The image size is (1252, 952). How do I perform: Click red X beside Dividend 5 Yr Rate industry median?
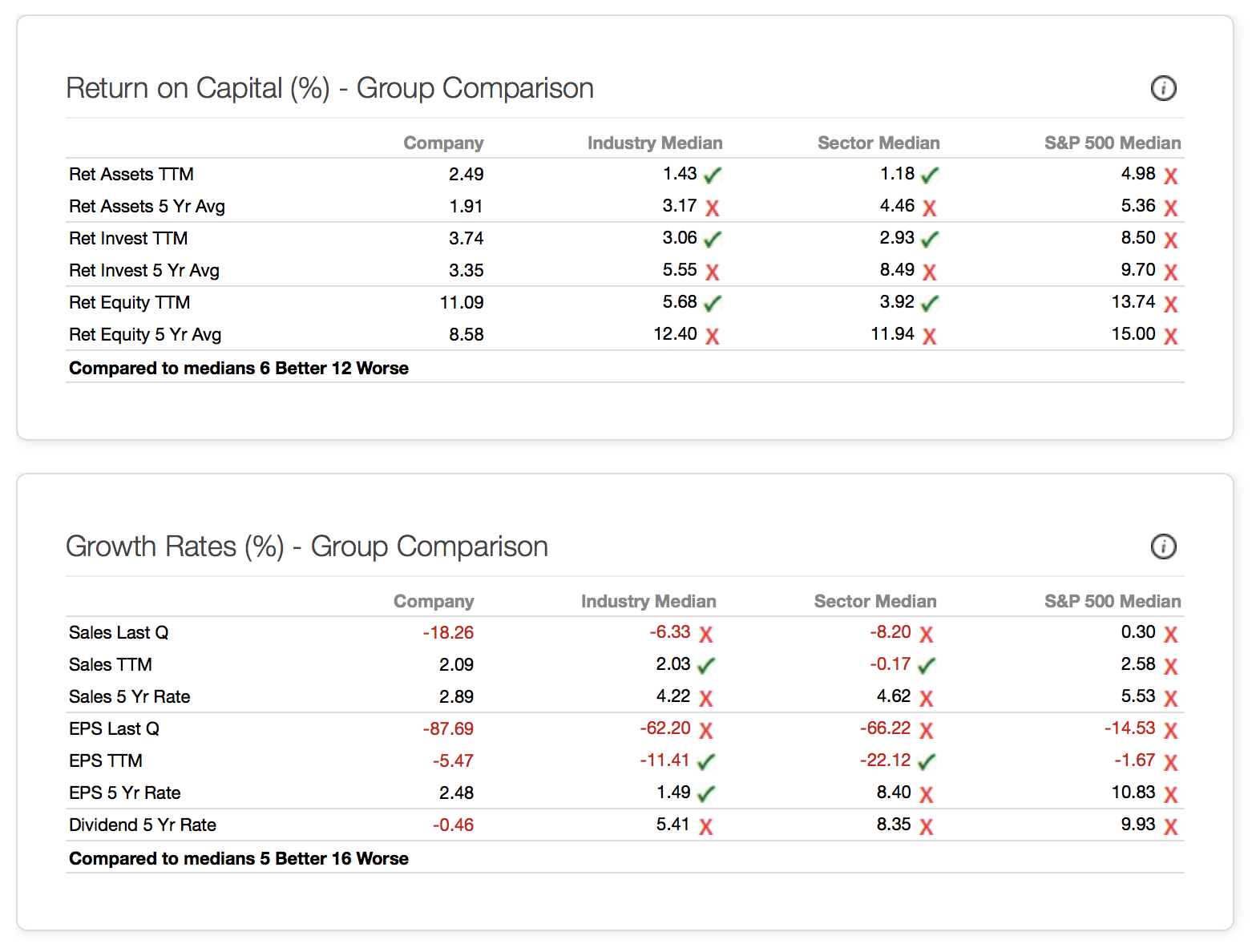(x=705, y=826)
